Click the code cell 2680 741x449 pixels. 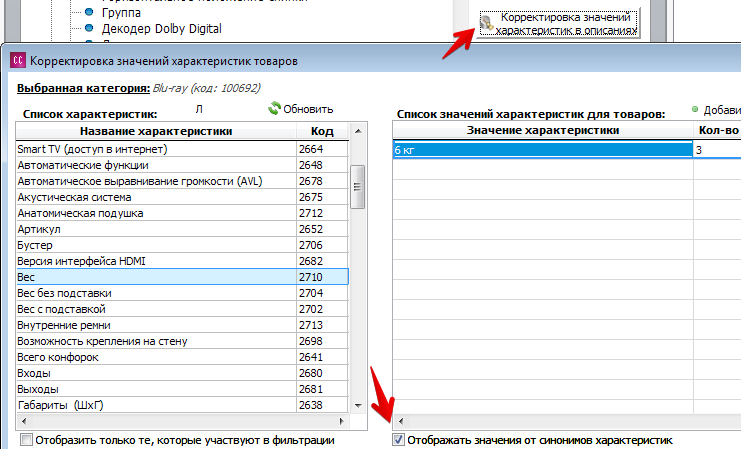click(322, 373)
